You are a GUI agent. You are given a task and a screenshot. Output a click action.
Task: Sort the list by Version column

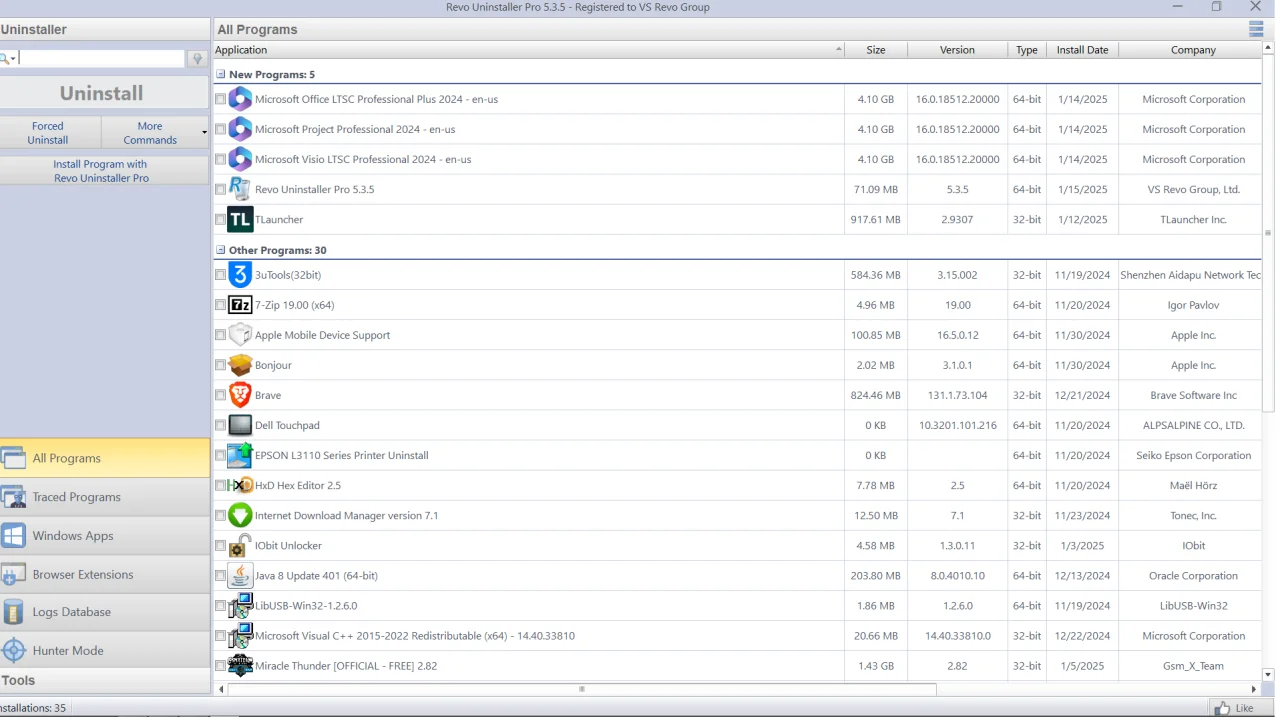tap(957, 49)
